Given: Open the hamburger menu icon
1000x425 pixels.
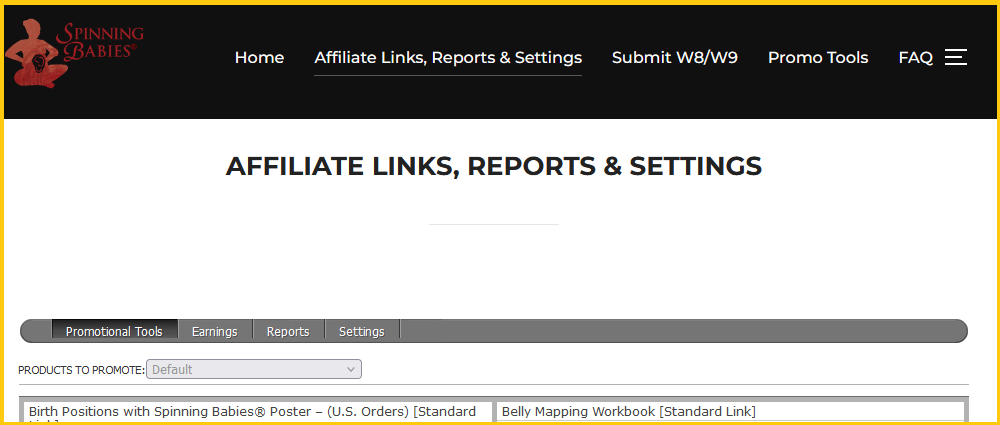Looking at the screenshot, I should (x=955, y=57).
